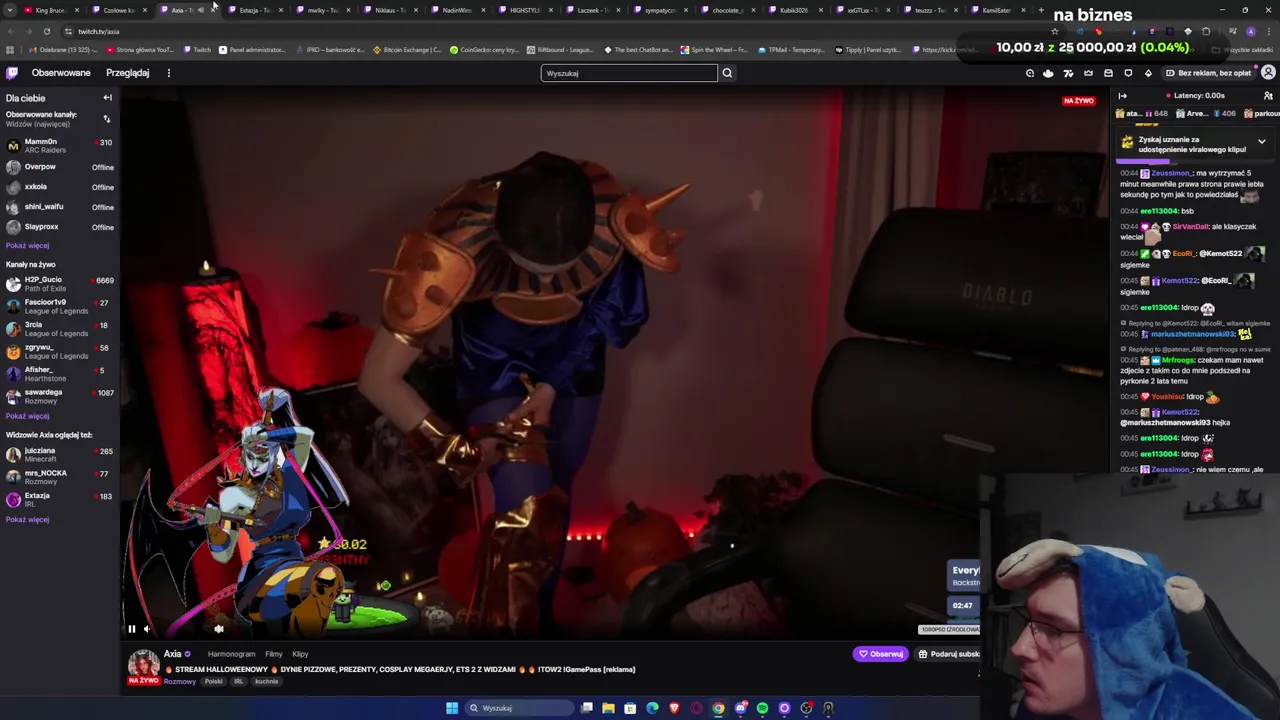
Task: Switch to Klipy tab
Action: 300,654
